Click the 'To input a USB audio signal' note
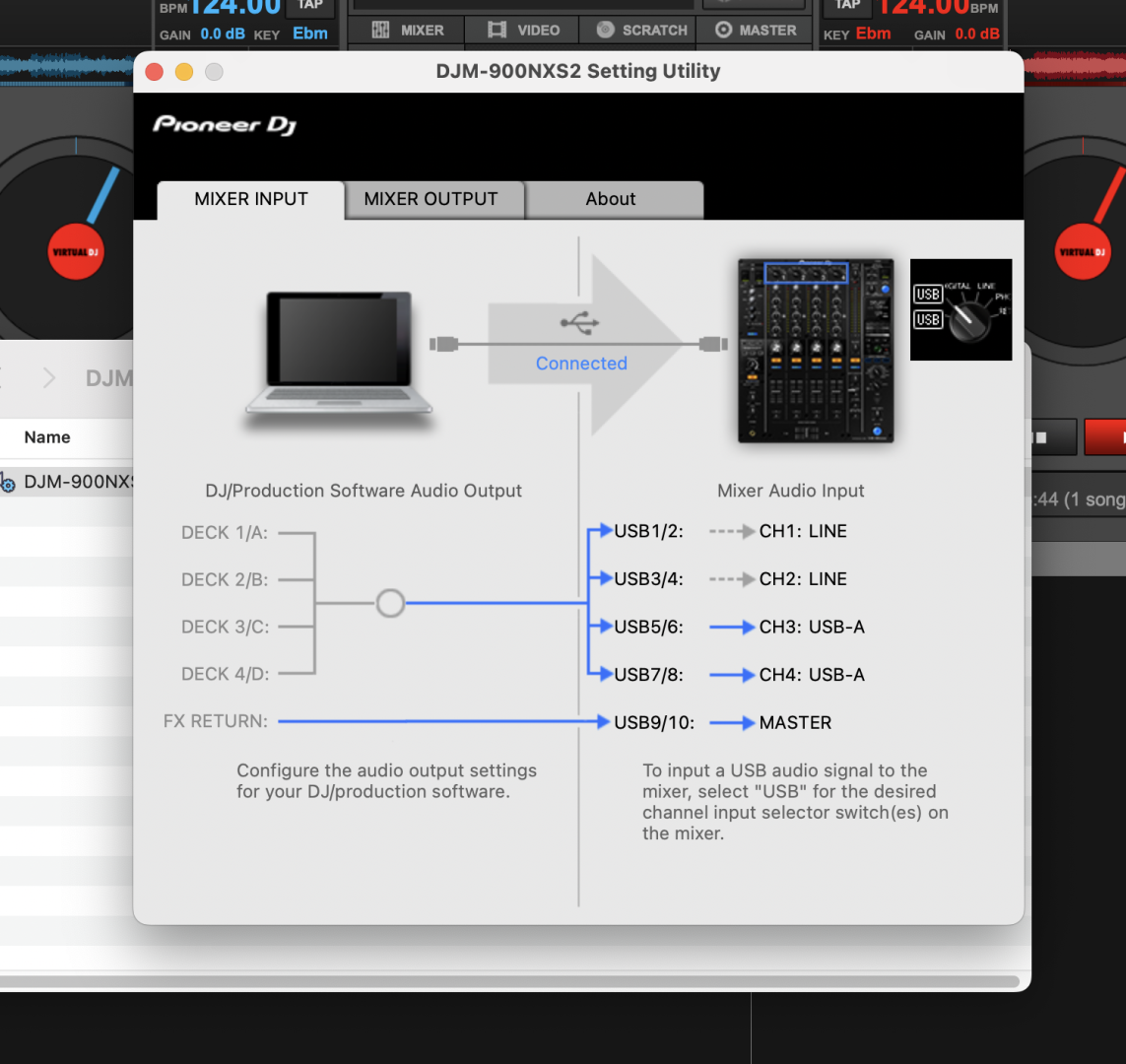 tap(795, 802)
